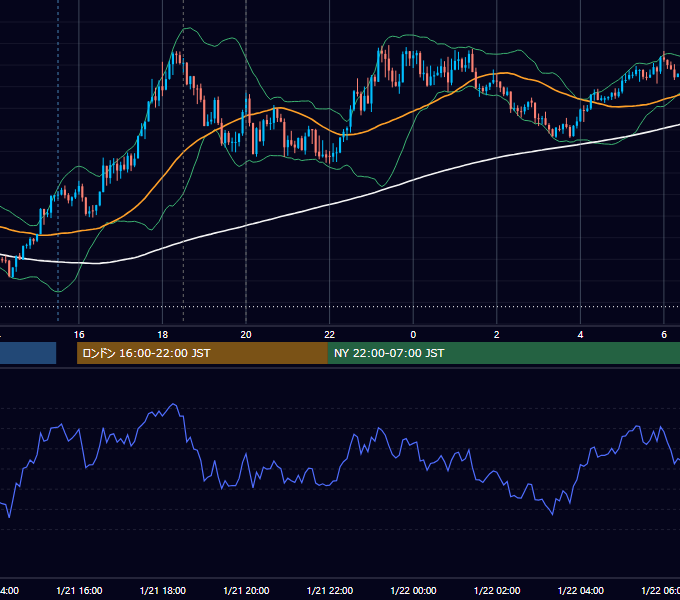The width and height of the screenshot is (680, 600).
Task: Select the "22" hour label on the price chart axis
Action: (x=330, y=335)
